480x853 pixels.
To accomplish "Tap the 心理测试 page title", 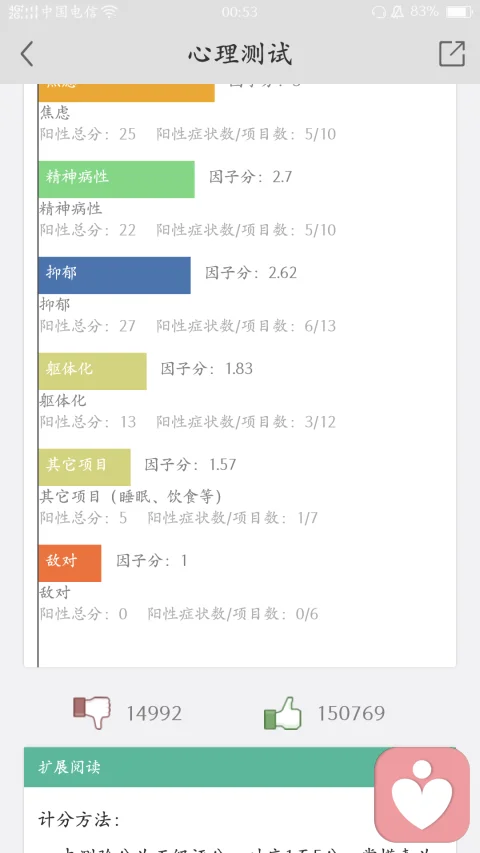I will pos(240,54).
